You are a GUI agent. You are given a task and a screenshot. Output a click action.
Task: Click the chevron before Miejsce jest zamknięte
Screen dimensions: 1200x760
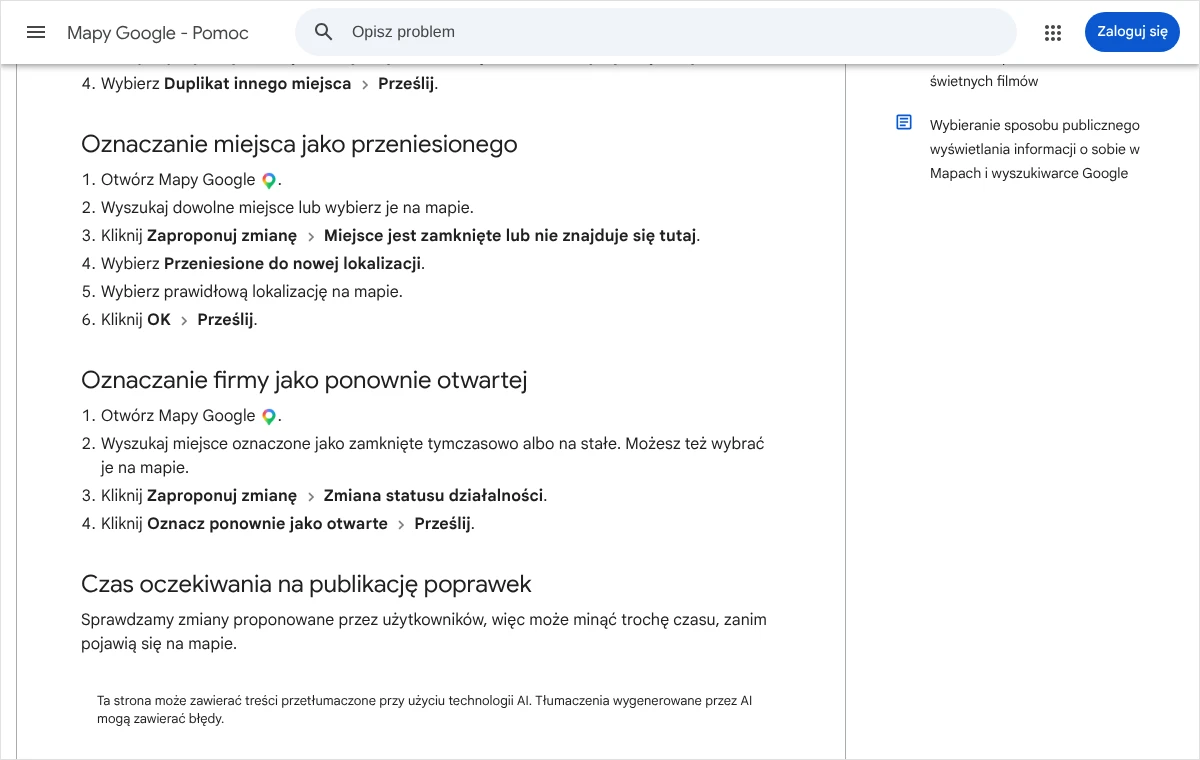point(311,237)
